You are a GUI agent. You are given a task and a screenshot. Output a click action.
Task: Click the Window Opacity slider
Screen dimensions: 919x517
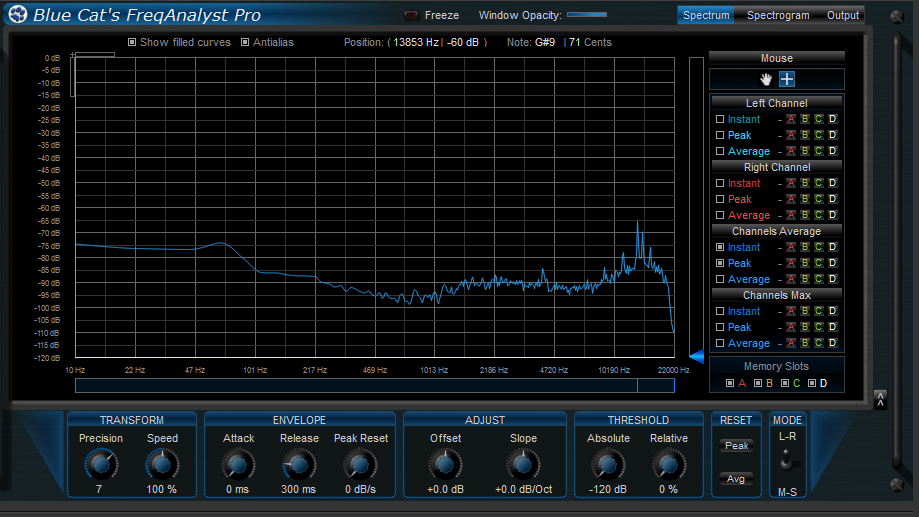tap(587, 15)
